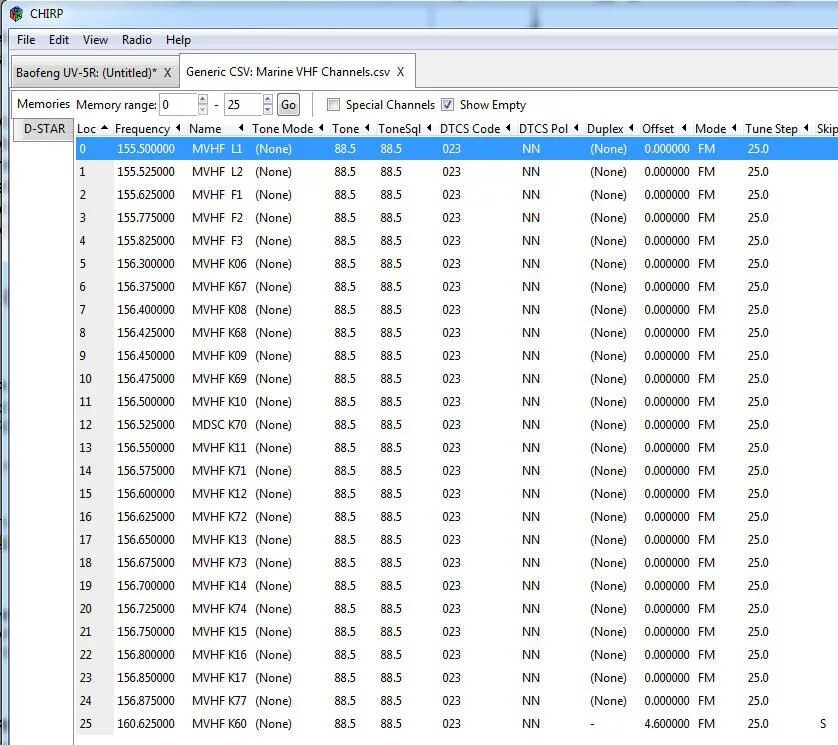Screen dimensions: 838x745
Task: Open the Radio menu
Action: point(137,40)
